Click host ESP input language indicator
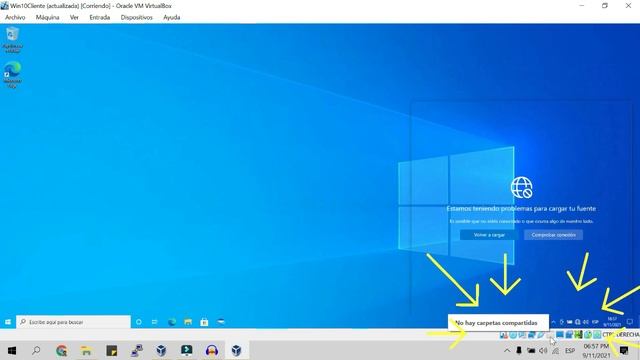640x360 pixels. coord(570,351)
